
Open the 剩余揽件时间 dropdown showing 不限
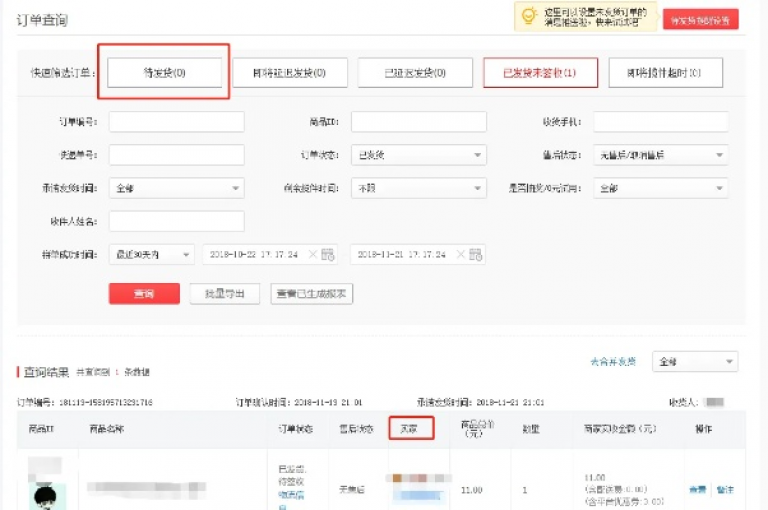419,188
